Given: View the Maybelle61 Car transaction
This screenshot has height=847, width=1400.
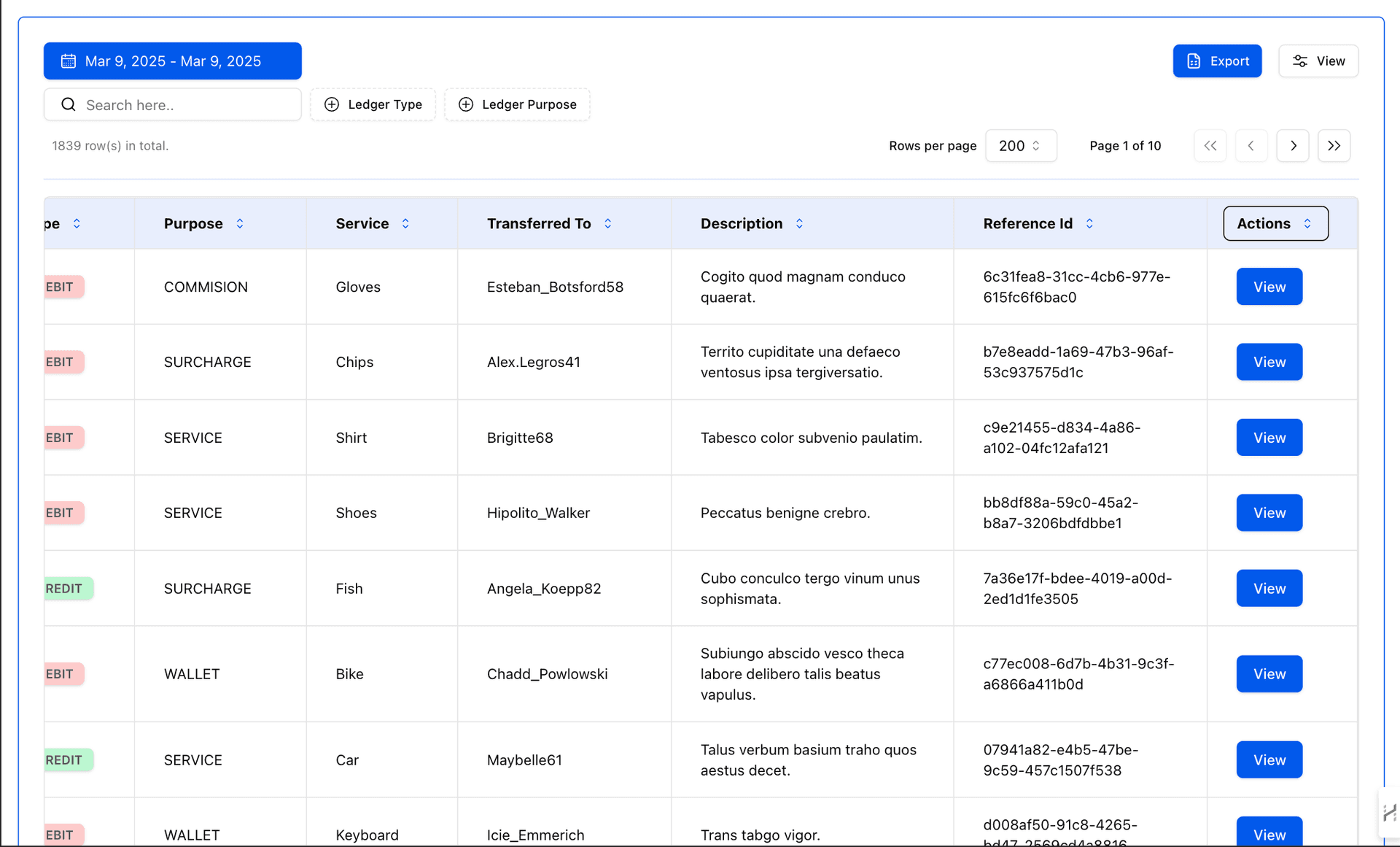Looking at the screenshot, I should 1269,759.
